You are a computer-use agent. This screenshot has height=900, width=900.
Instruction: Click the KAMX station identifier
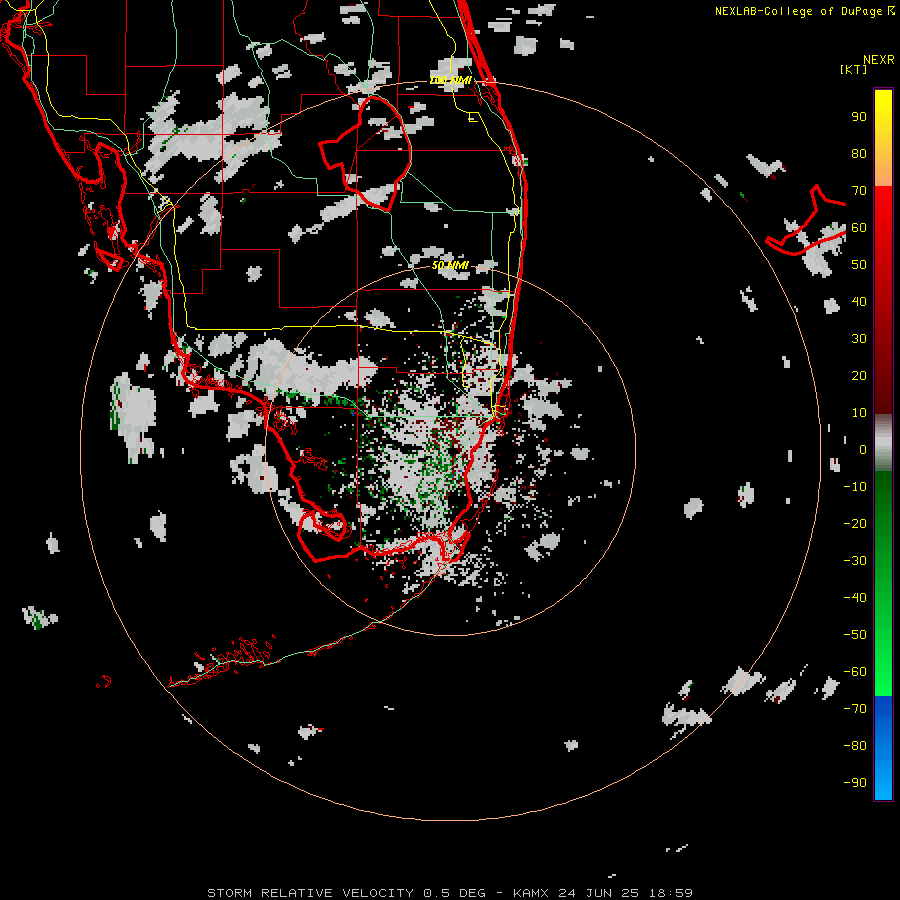point(531,893)
